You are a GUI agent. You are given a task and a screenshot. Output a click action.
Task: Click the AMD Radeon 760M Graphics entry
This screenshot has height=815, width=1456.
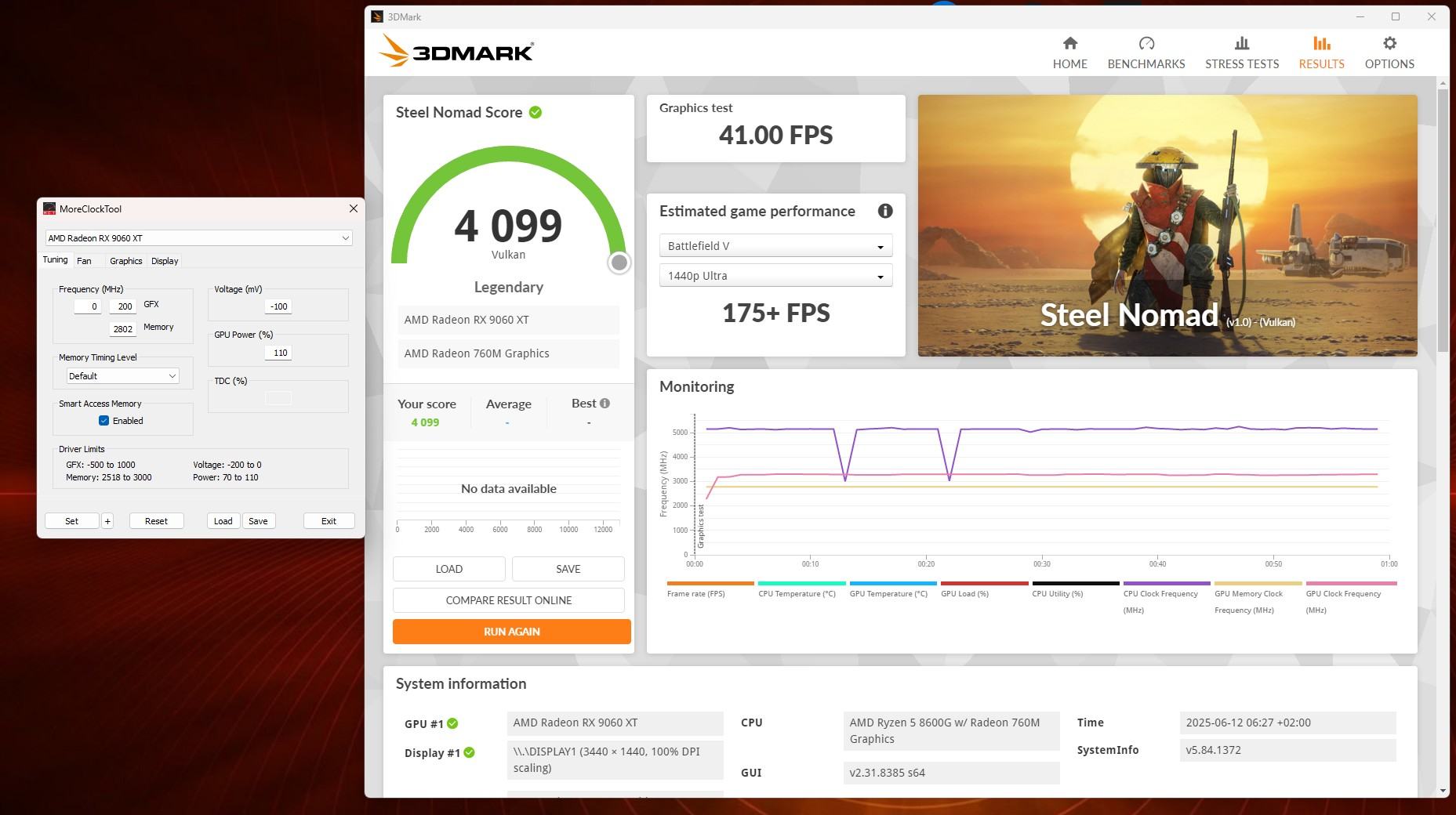click(x=508, y=353)
